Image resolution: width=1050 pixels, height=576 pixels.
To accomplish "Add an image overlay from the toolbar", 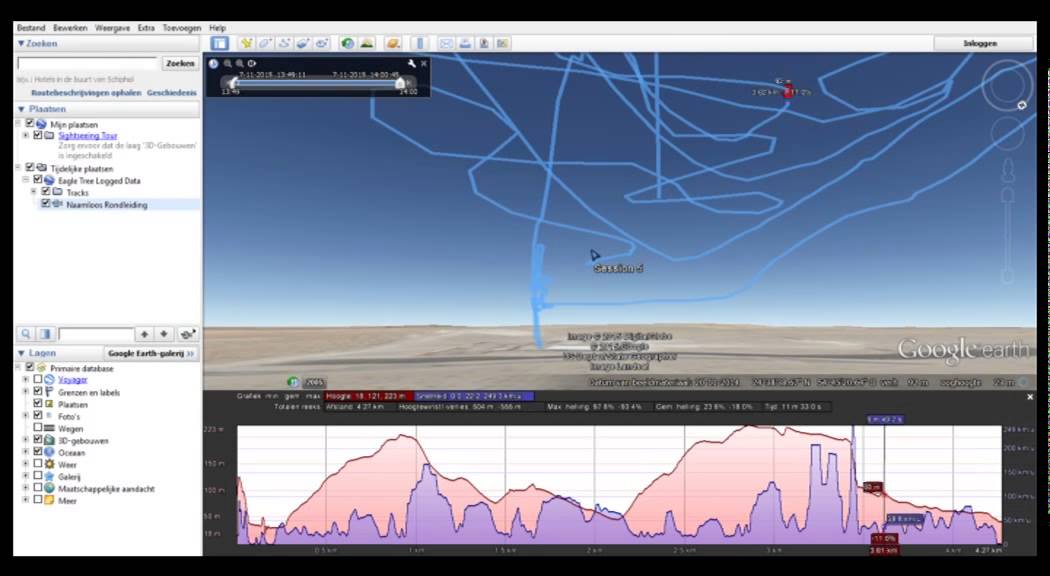I will tap(303, 44).
